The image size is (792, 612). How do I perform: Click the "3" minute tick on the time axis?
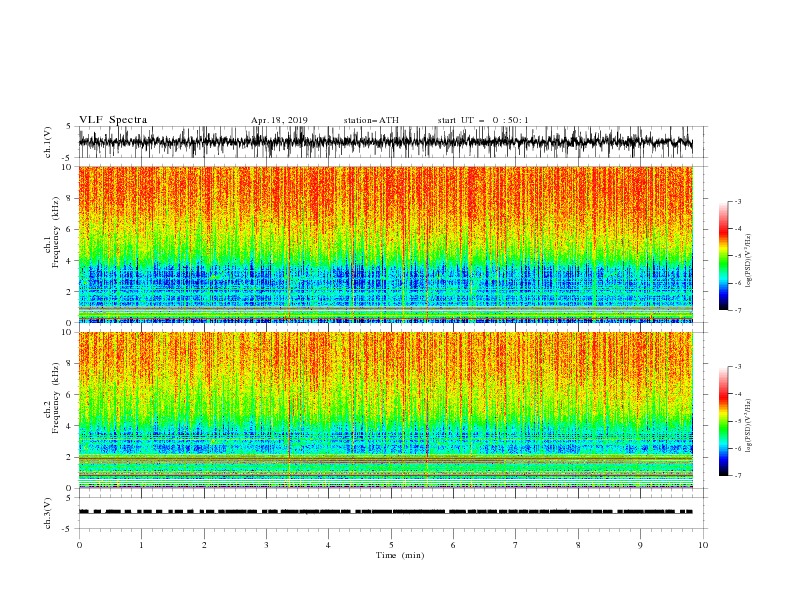coord(266,545)
